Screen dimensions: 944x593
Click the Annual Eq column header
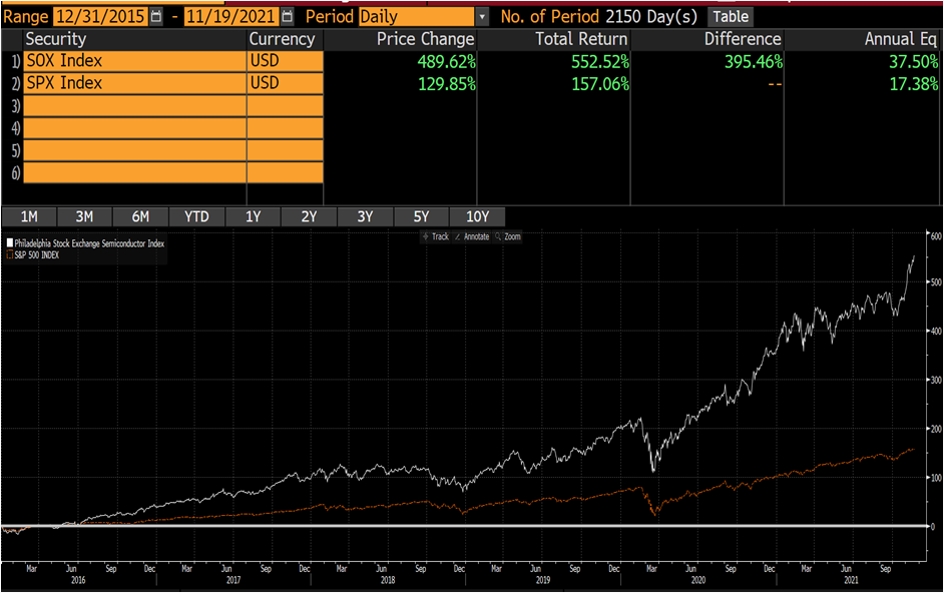pos(901,39)
